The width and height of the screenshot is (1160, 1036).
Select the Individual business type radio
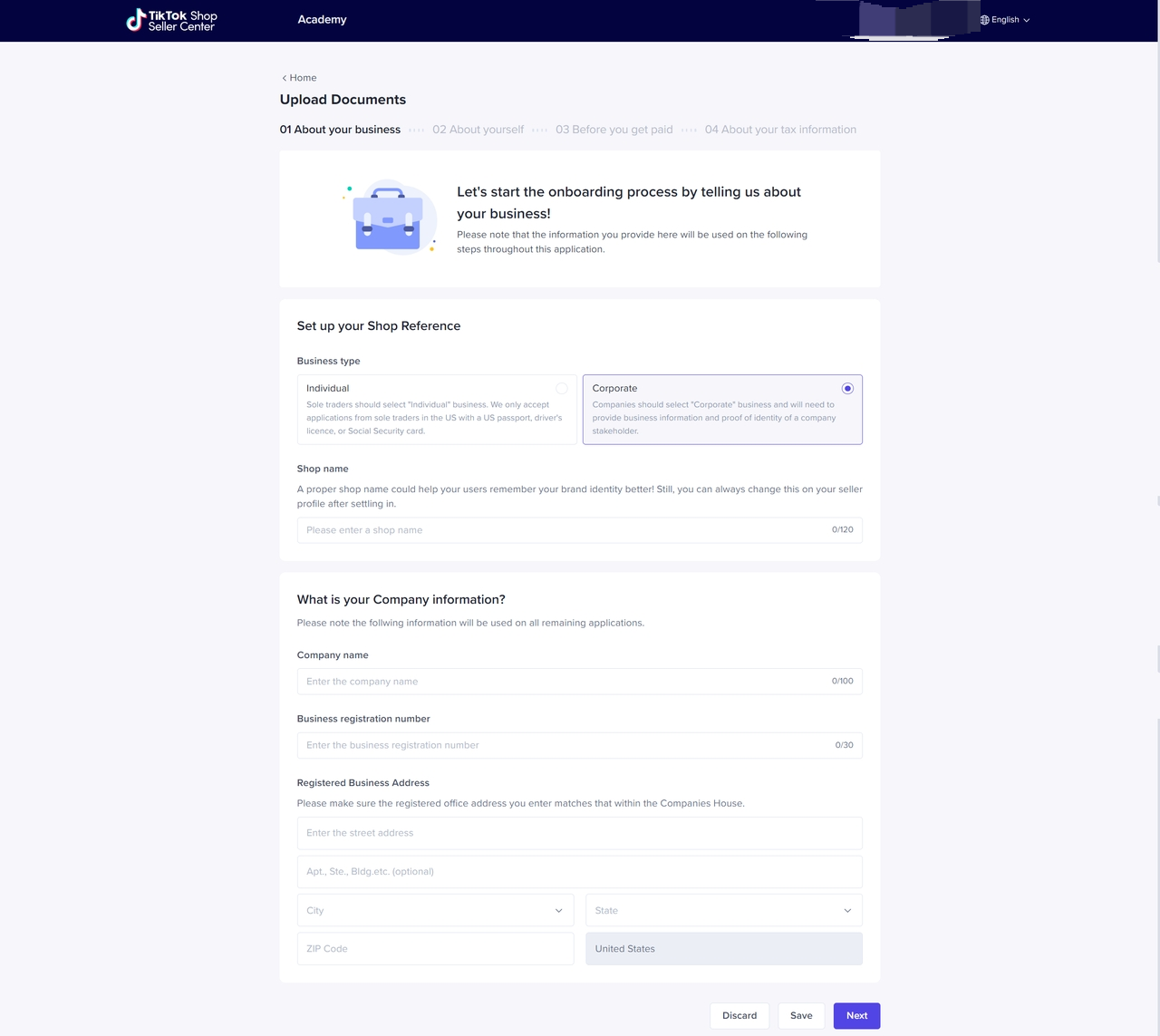click(562, 388)
